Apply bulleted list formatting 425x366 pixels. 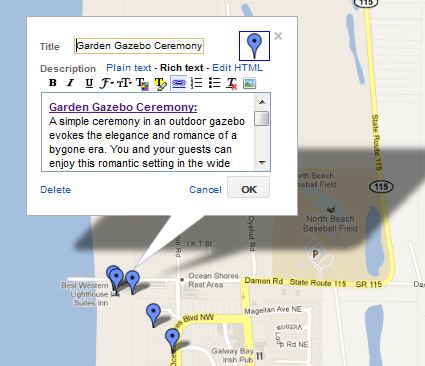coord(215,83)
